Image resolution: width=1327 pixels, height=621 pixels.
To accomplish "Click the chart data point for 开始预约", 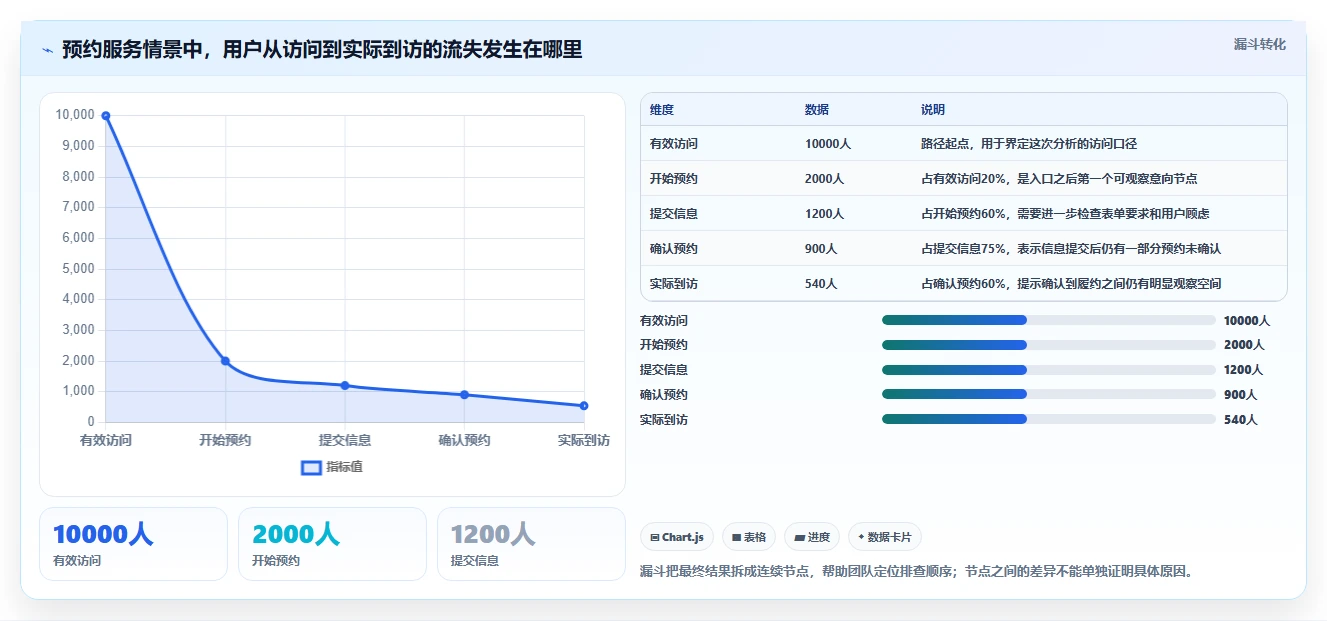I will pos(225,361).
